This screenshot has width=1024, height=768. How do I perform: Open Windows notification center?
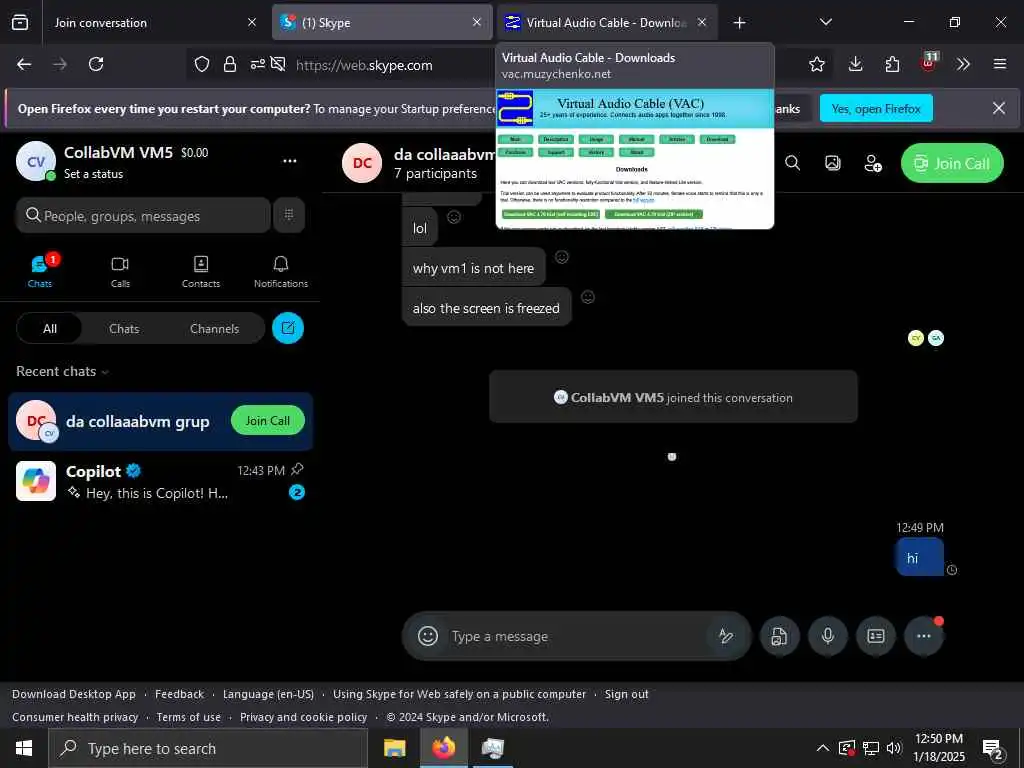click(x=993, y=750)
